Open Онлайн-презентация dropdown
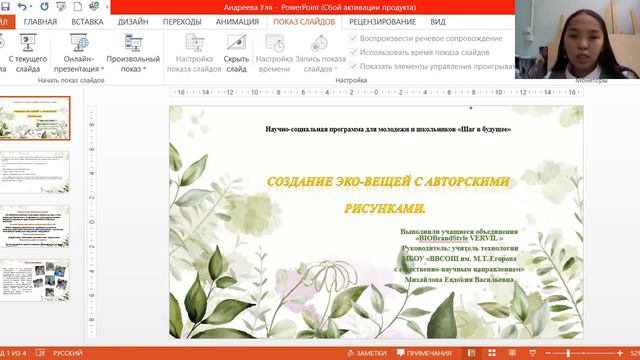The image size is (640, 360). [79, 53]
